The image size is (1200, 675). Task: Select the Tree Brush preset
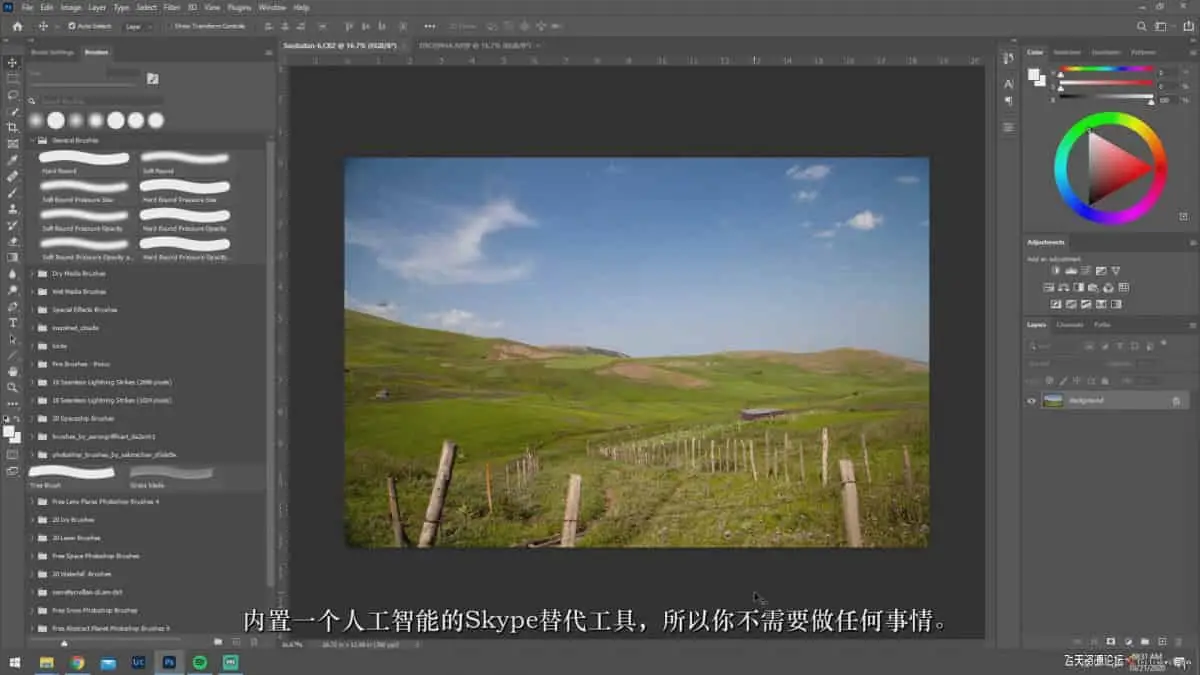click(72, 475)
